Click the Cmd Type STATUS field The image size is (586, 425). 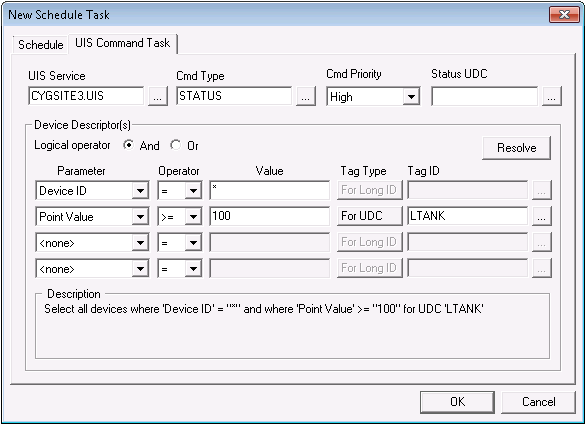point(234,96)
